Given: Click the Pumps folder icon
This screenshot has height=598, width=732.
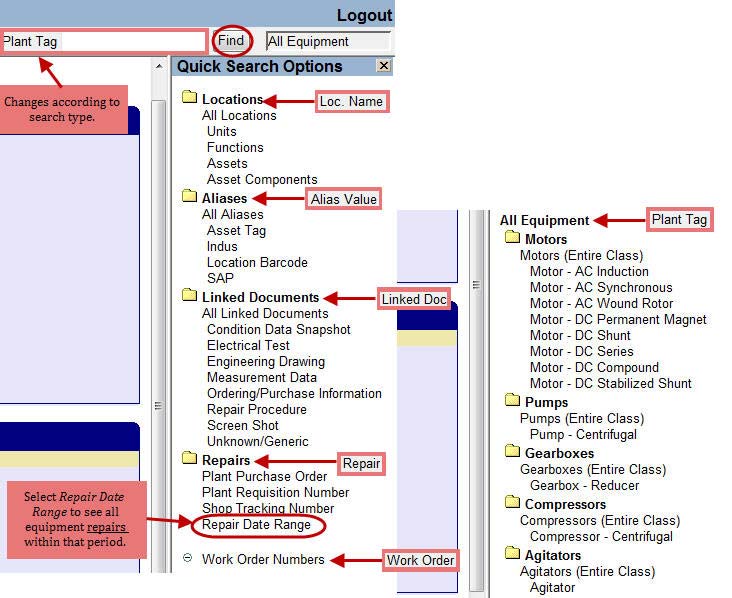Looking at the screenshot, I should [512, 402].
